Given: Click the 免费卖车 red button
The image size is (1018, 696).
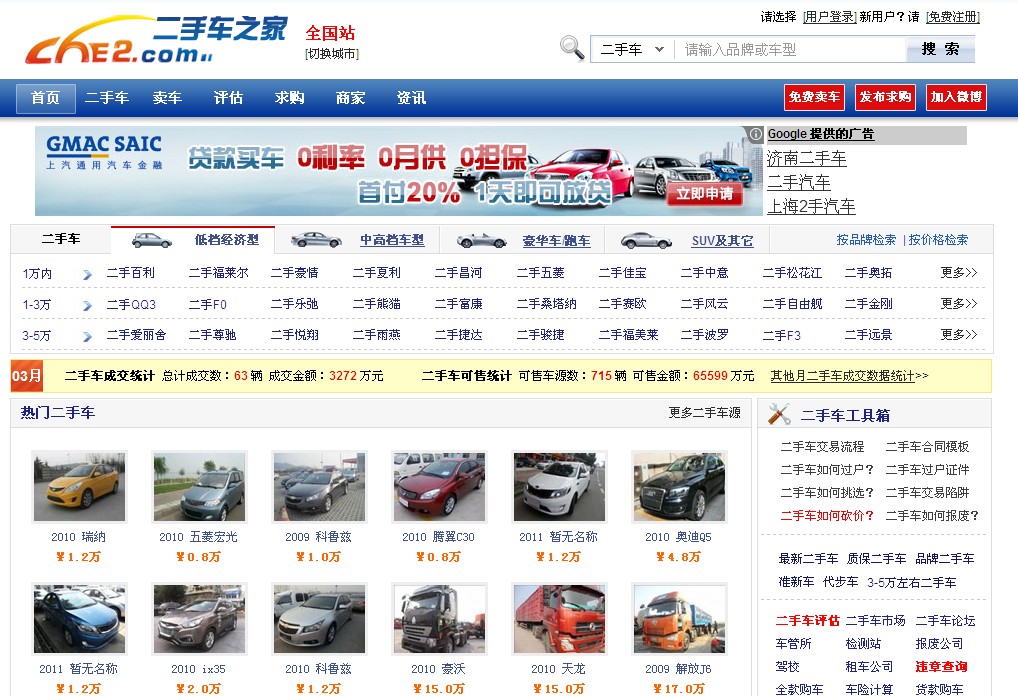Looking at the screenshot, I should 814,97.
